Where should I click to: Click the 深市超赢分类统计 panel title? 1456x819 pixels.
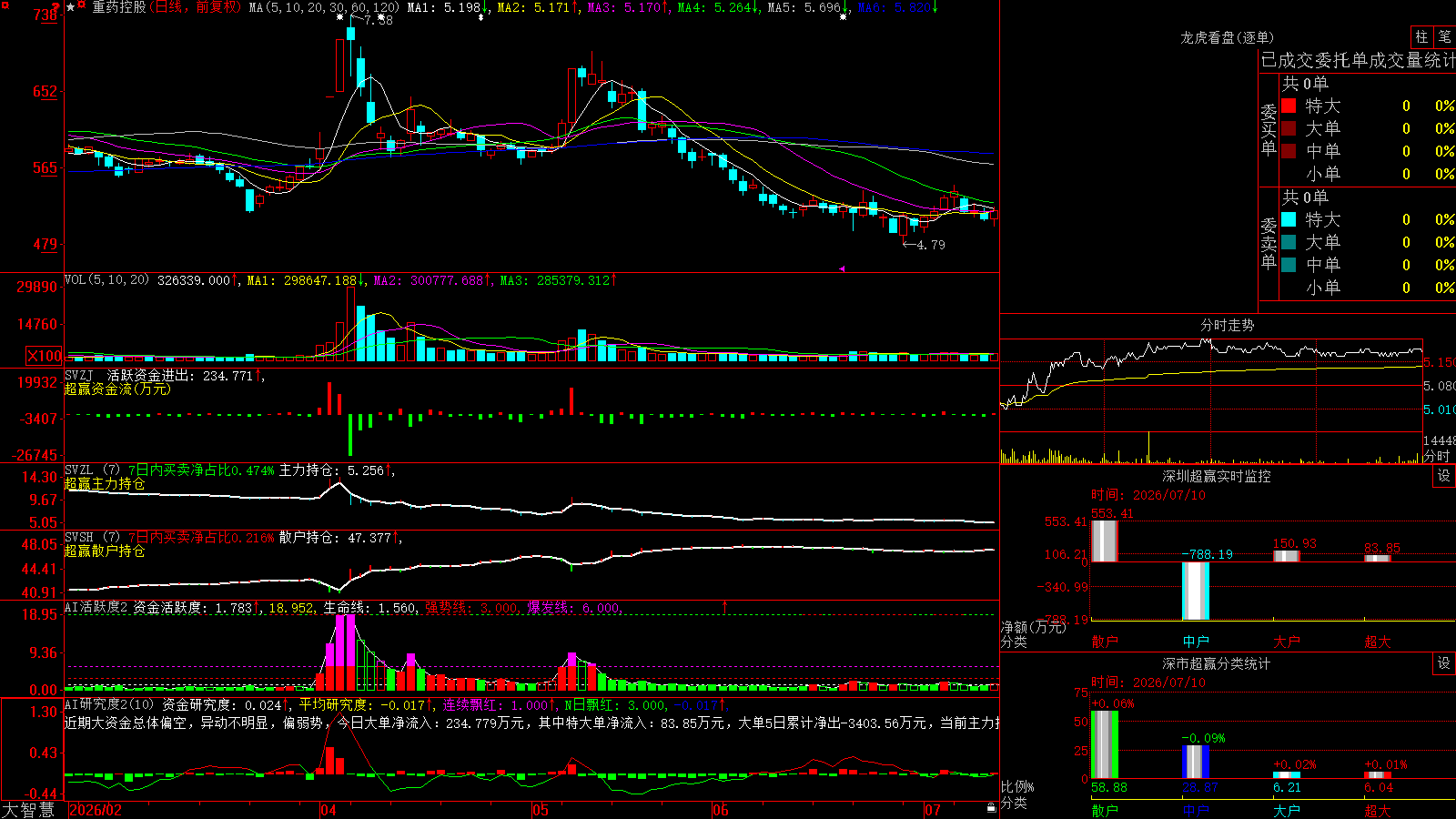pyautogui.click(x=1217, y=663)
